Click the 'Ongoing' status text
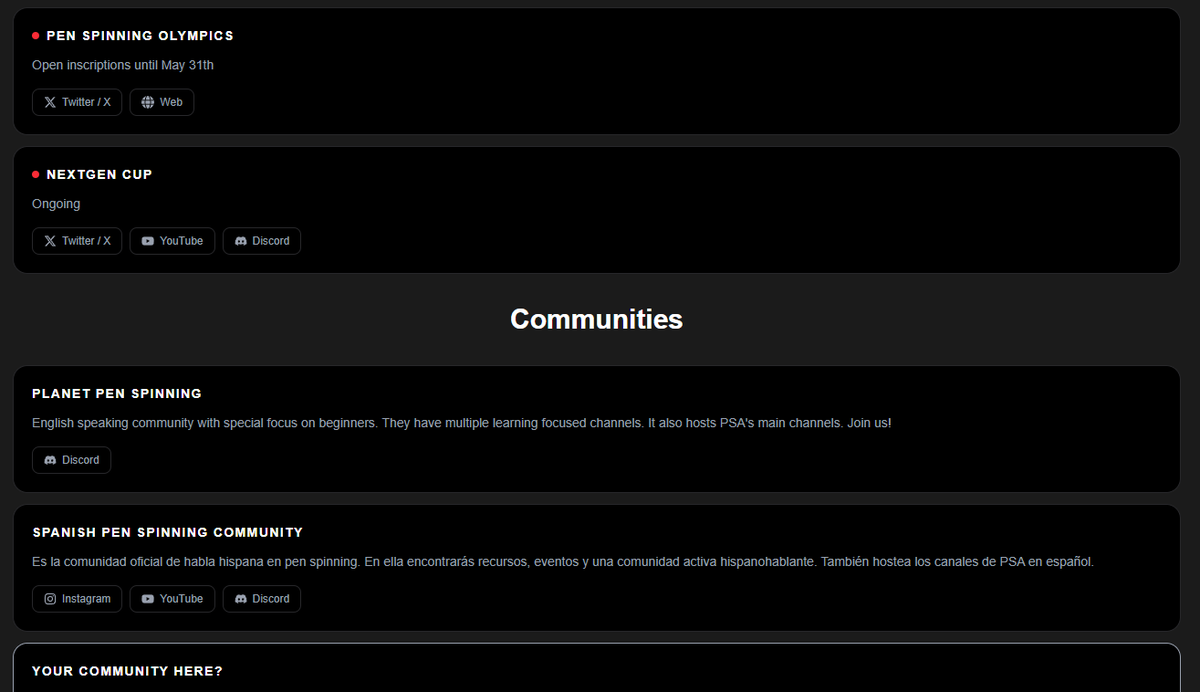 coord(56,204)
